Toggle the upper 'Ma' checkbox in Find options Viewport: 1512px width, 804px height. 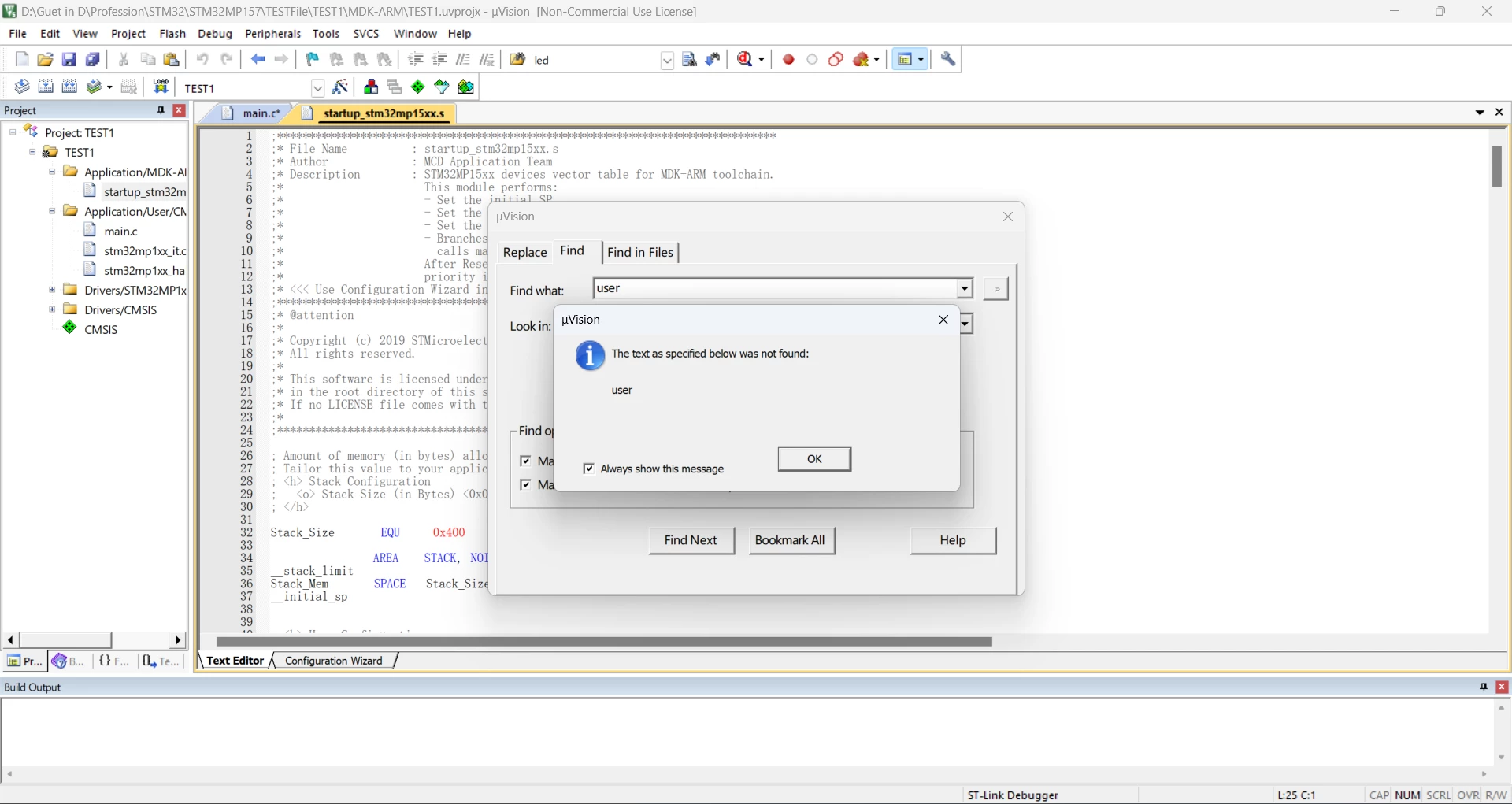526,461
